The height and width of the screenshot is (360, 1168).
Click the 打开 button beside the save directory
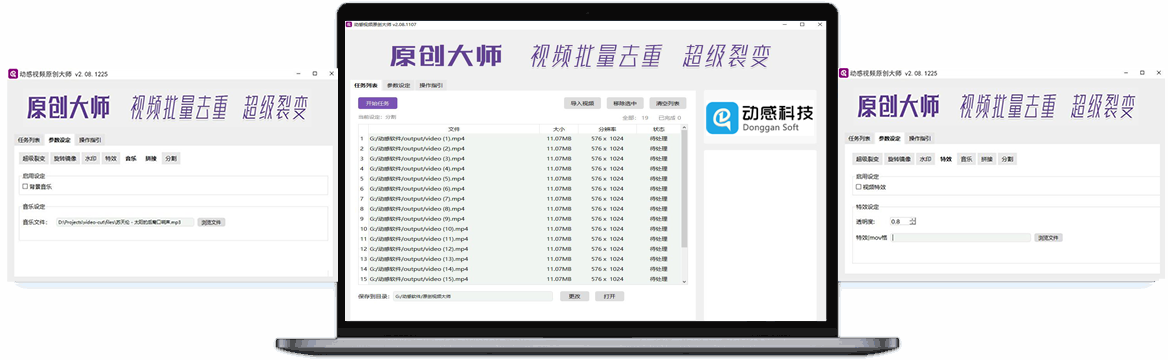pyautogui.click(x=609, y=296)
